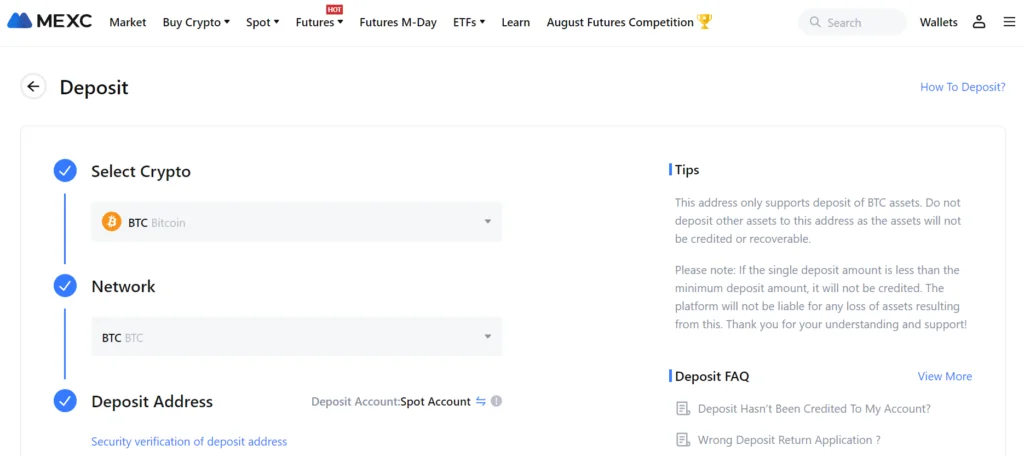The width and height of the screenshot is (1024, 456).
Task: Click the deposit account info icon
Action: tap(496, 401)
